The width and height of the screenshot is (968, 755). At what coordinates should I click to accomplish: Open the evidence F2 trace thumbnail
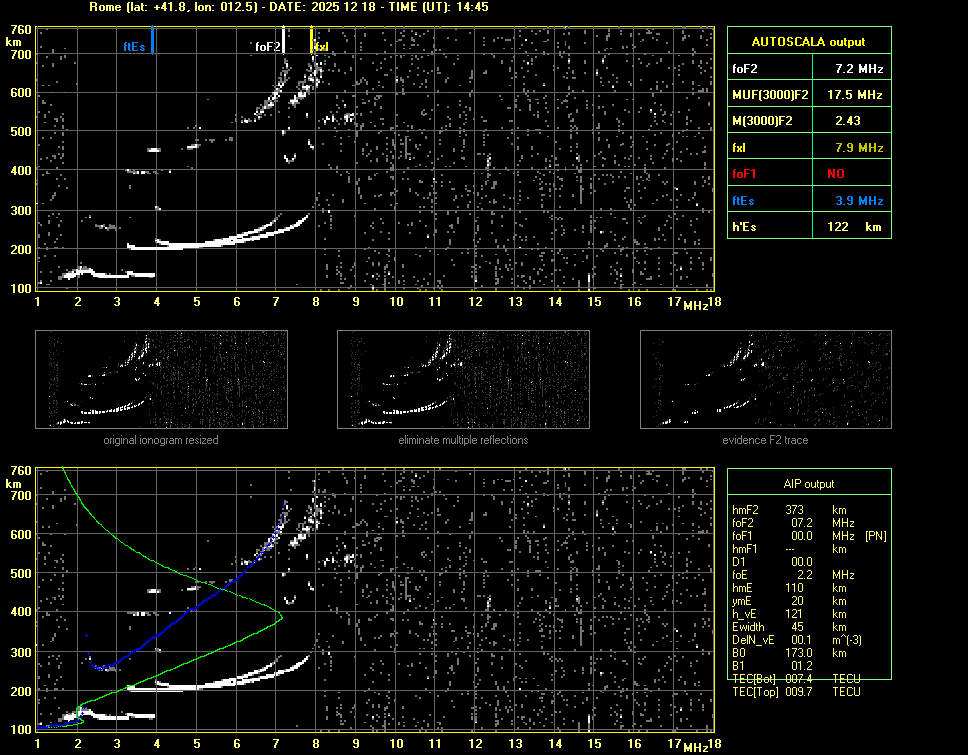click(765, 379)
